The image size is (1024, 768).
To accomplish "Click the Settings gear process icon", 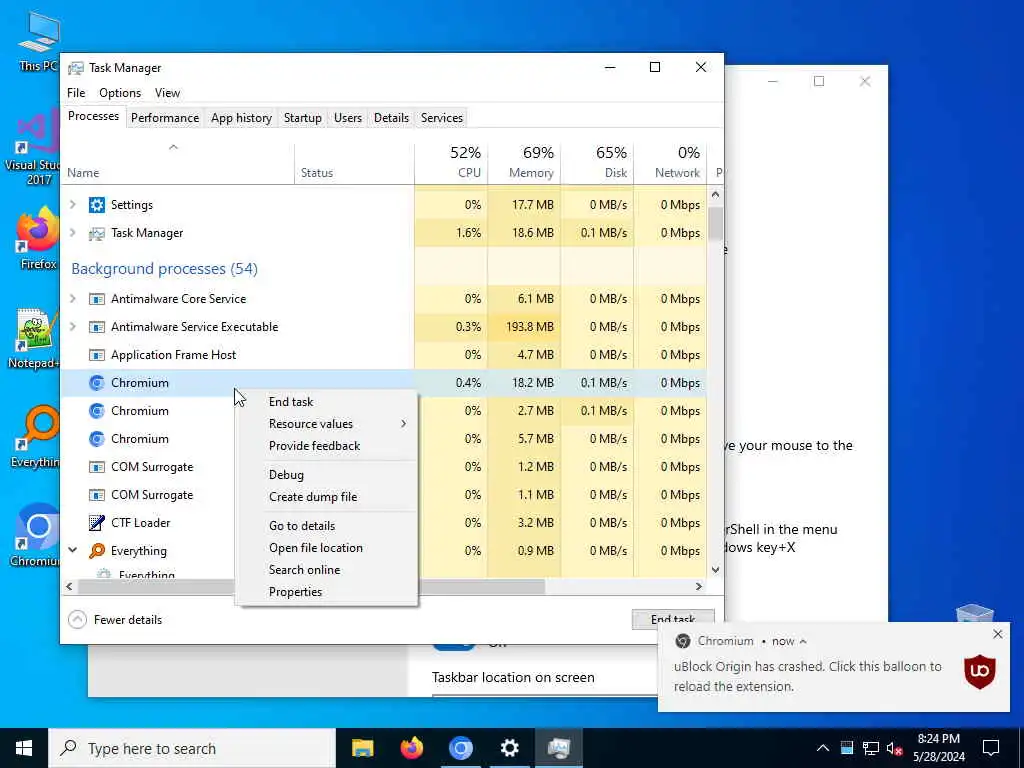I will coord(97,205).
